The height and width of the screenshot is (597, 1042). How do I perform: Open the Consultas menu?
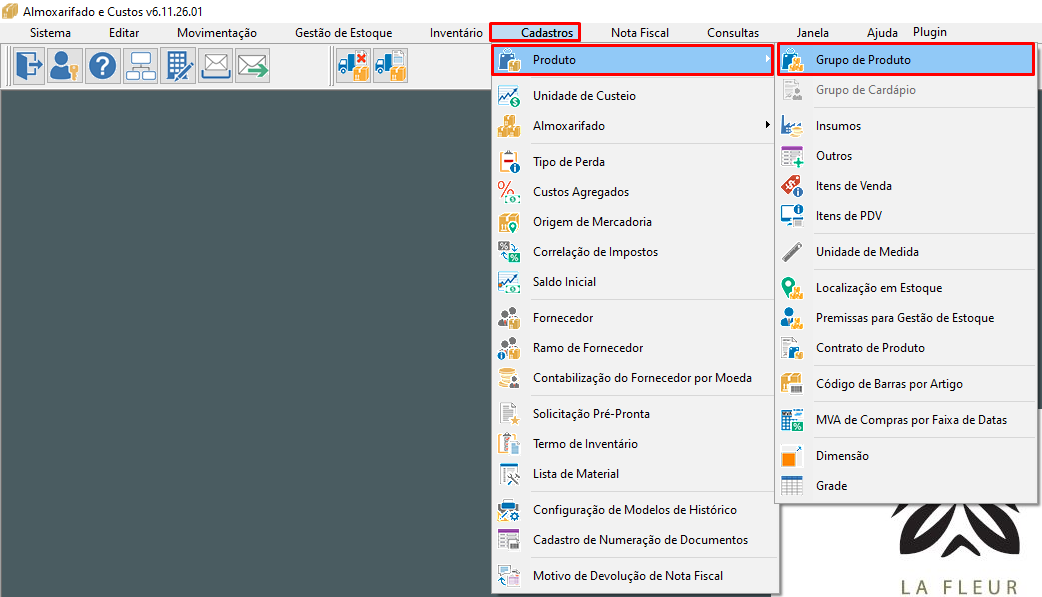pos(733,33)
